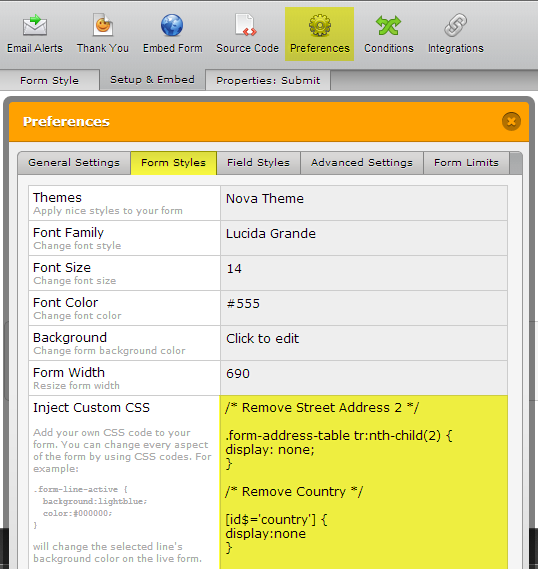The height and width of the screenshot is (569, 538).
Task: Open the Advanced Settings tab
Action: click(x=362, y=163)
